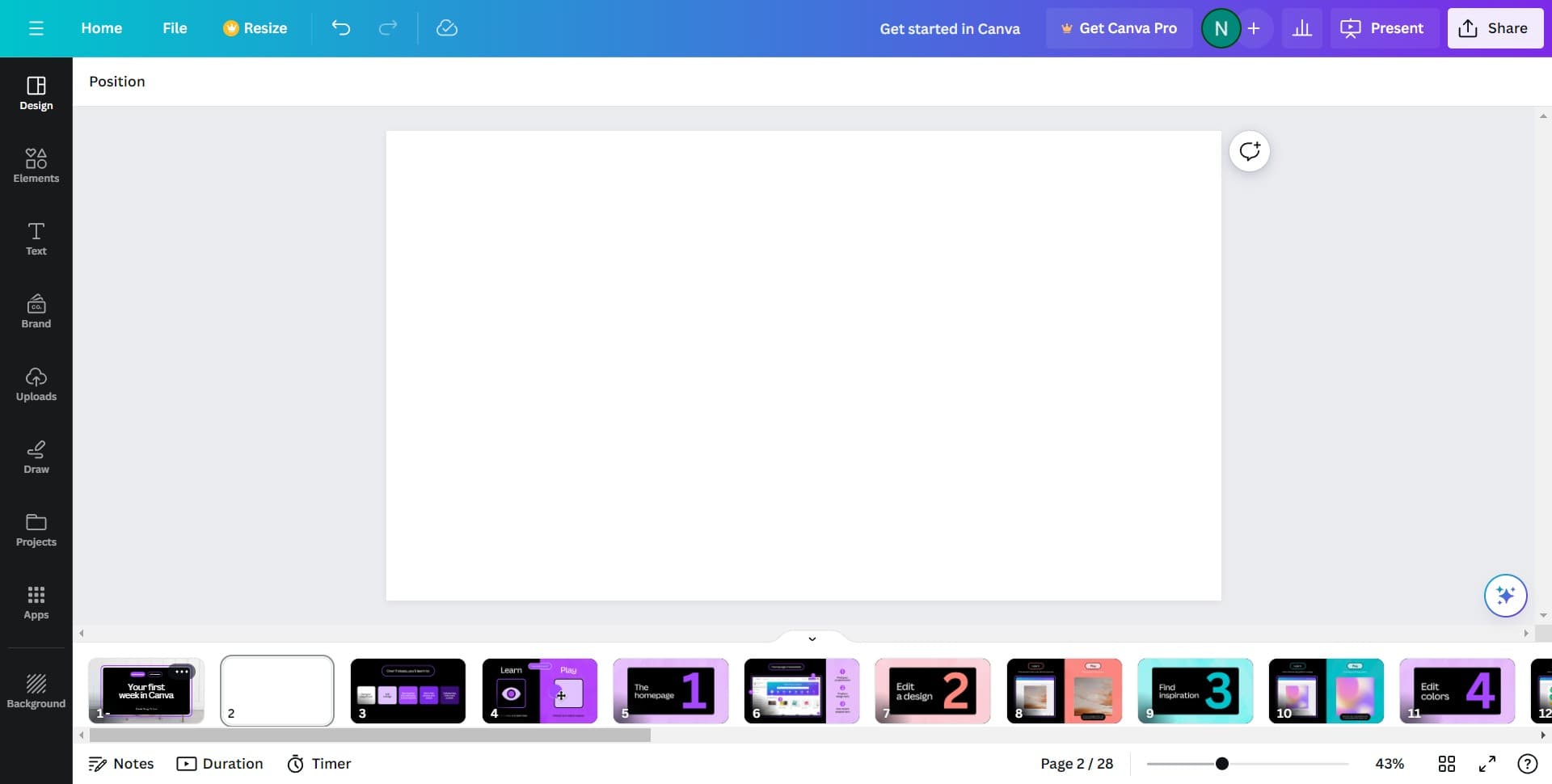Screen dimensions: 1552x784
Task: Click the Undo arrow in the toolbar
Action: coord(340,27)
